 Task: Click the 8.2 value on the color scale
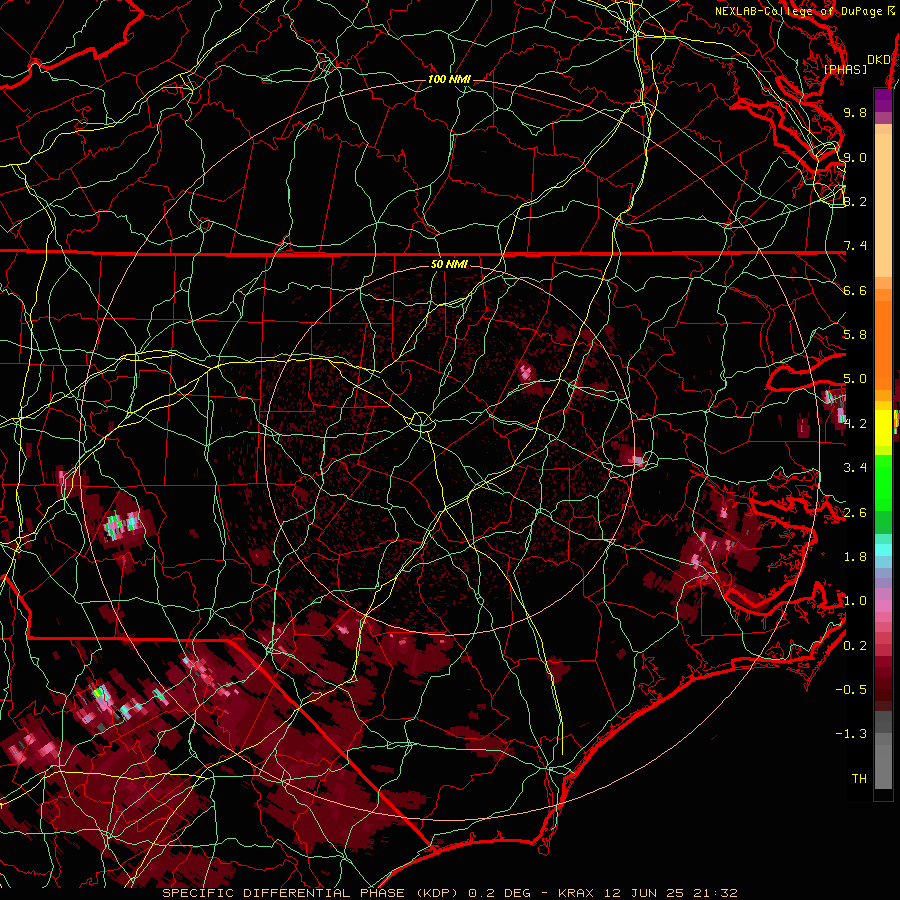click(855, 201)
